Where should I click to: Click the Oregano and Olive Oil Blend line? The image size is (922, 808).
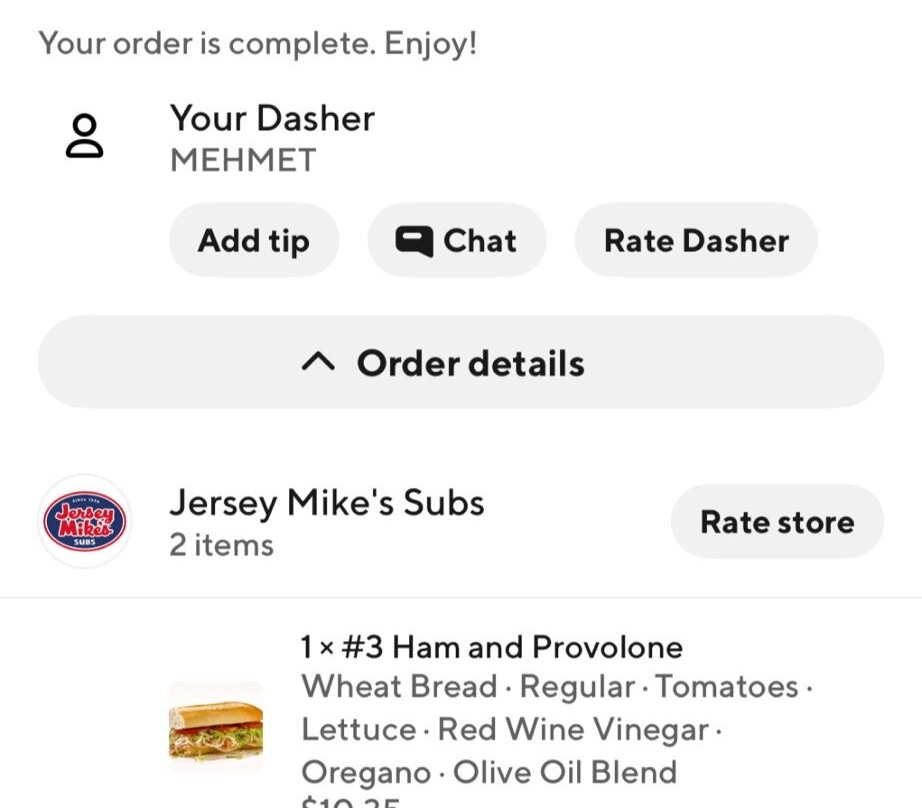pyautogui.click(x=489, y=772)
